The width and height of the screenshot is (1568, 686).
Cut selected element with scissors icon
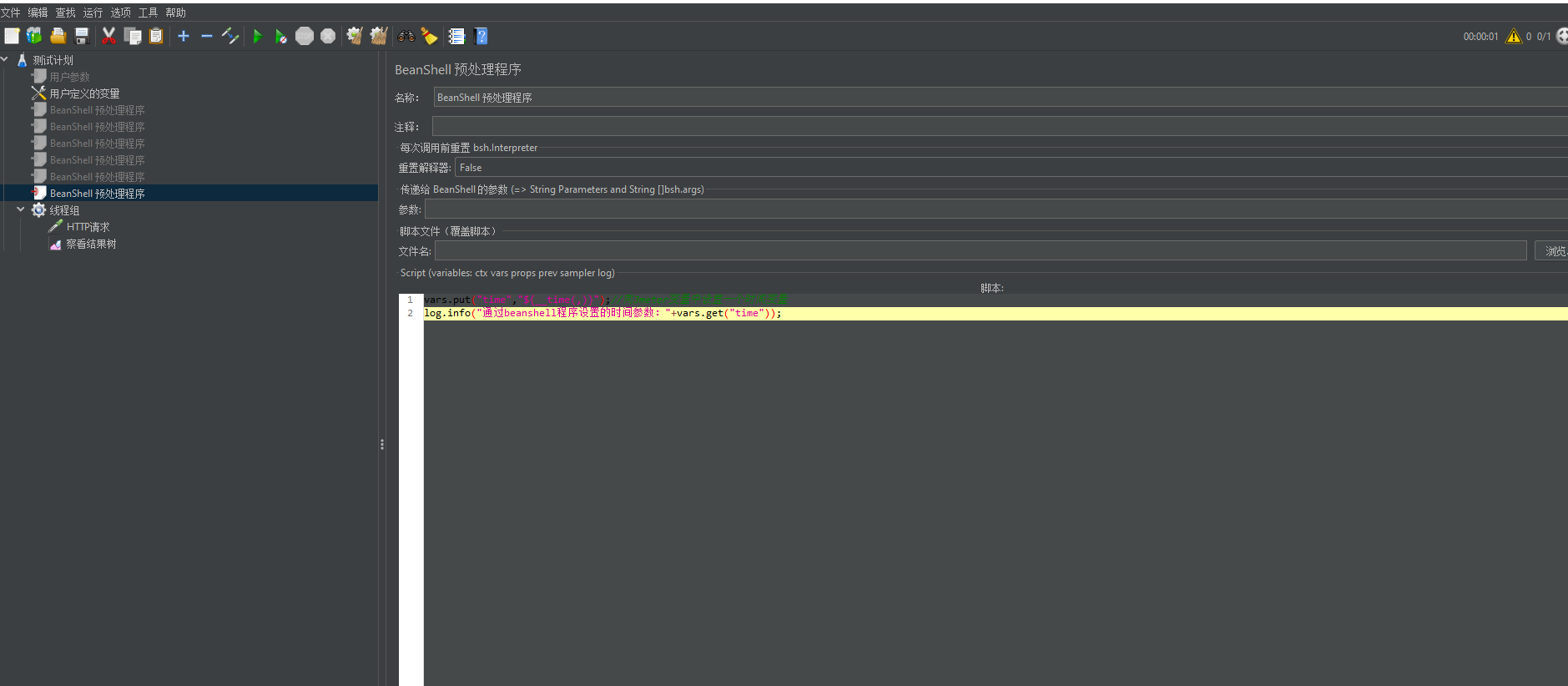click(x=108, y=36)
